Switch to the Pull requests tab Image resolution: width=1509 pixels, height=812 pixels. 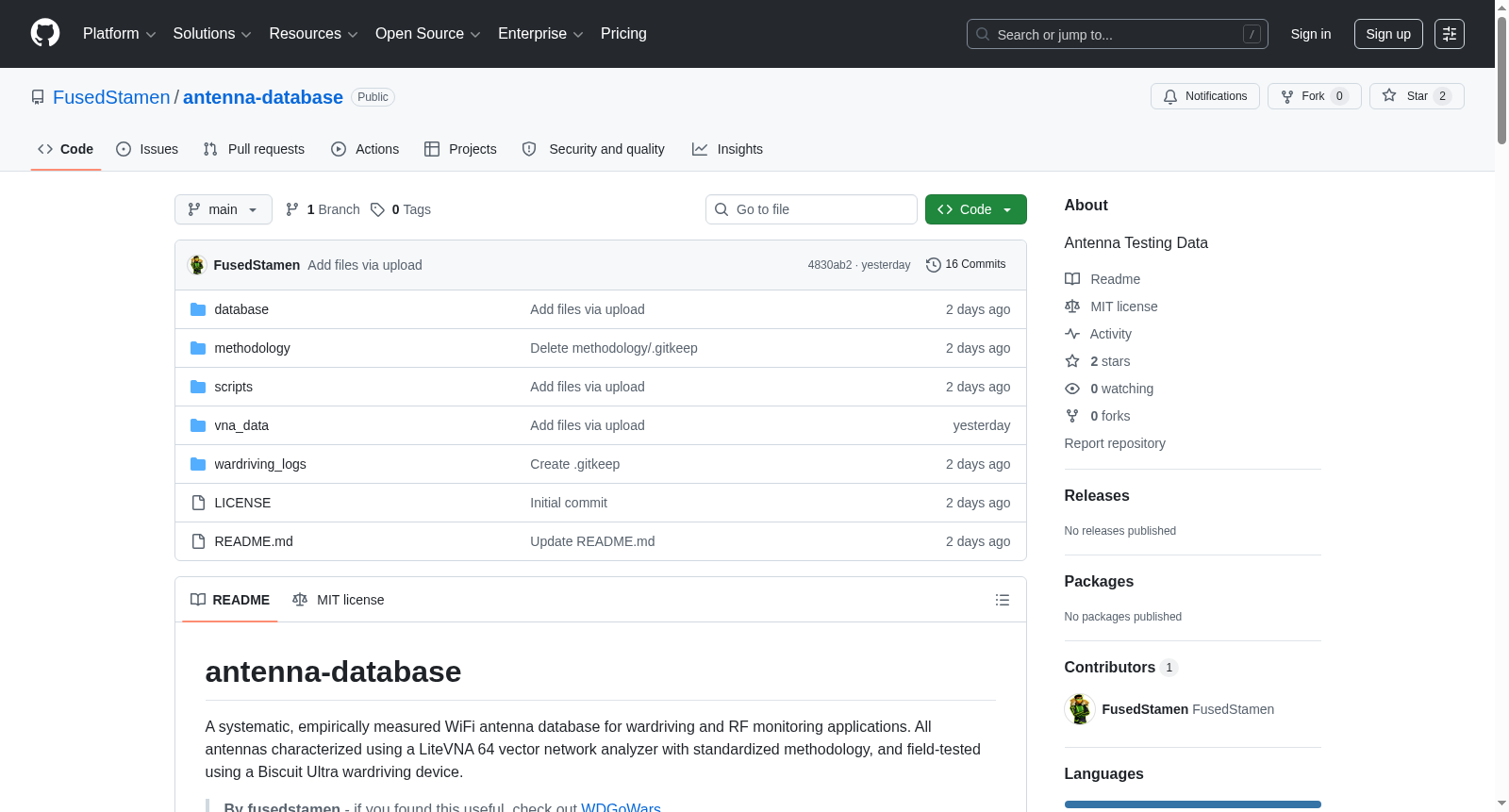254,149
